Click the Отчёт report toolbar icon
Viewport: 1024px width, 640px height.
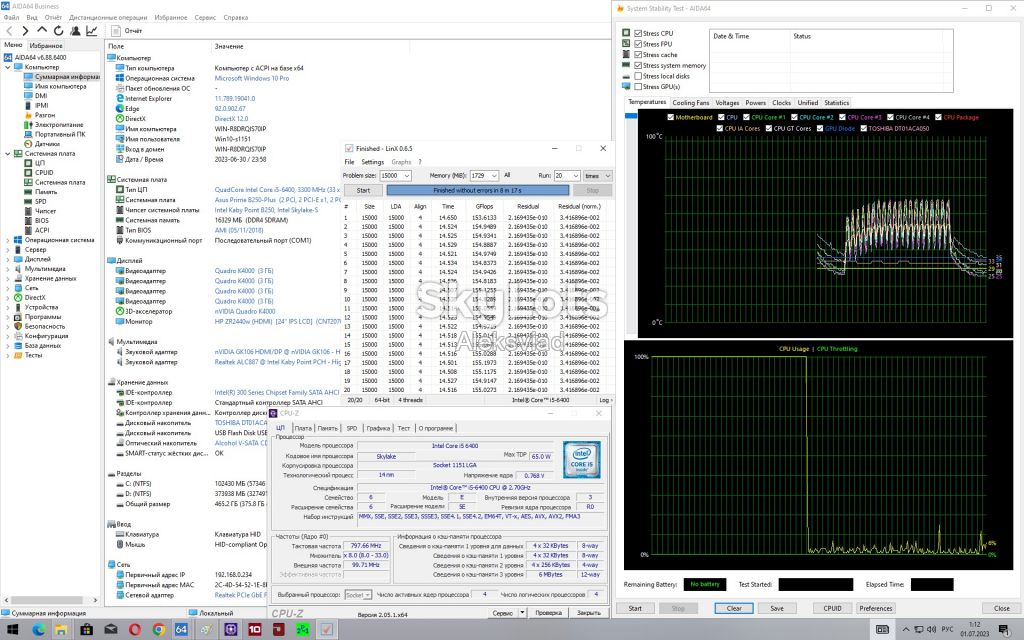tap(116, 31)
